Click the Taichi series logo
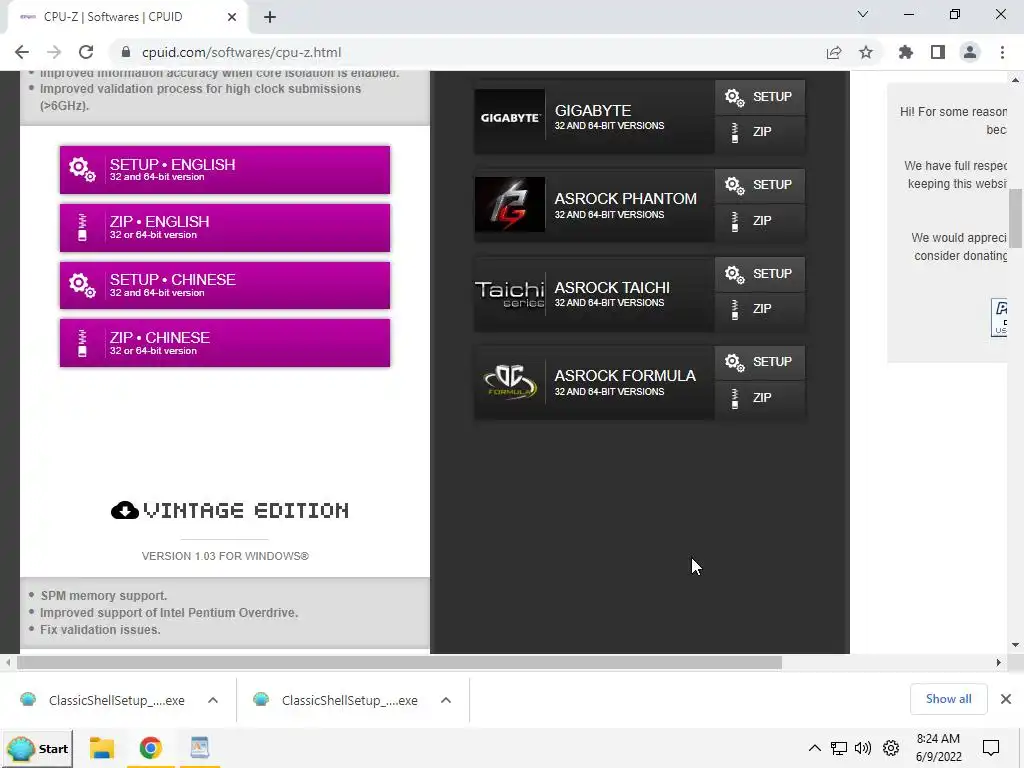The image size is (1024, 768). pos(509,293)
